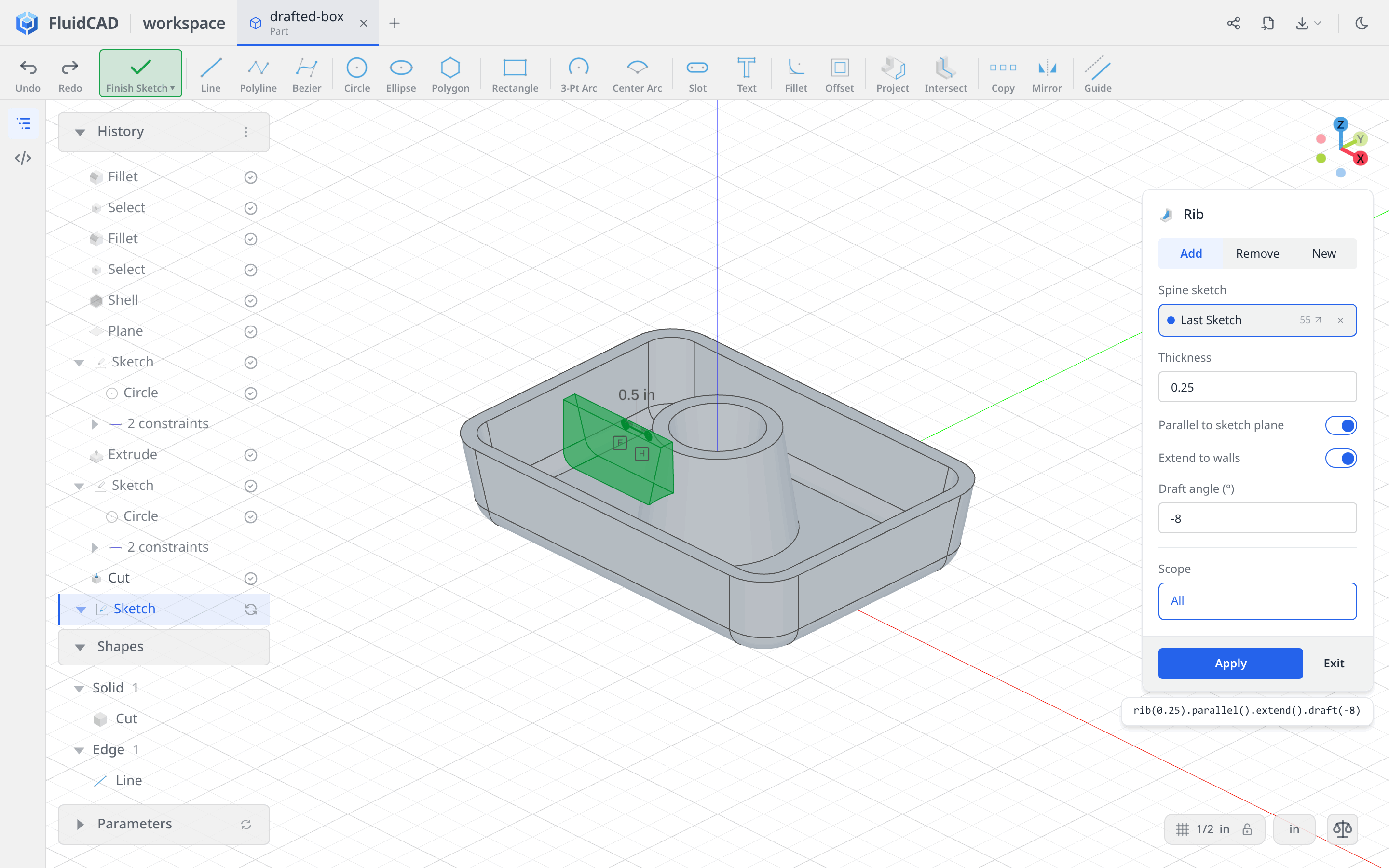Open a new tab with plus

395,23
